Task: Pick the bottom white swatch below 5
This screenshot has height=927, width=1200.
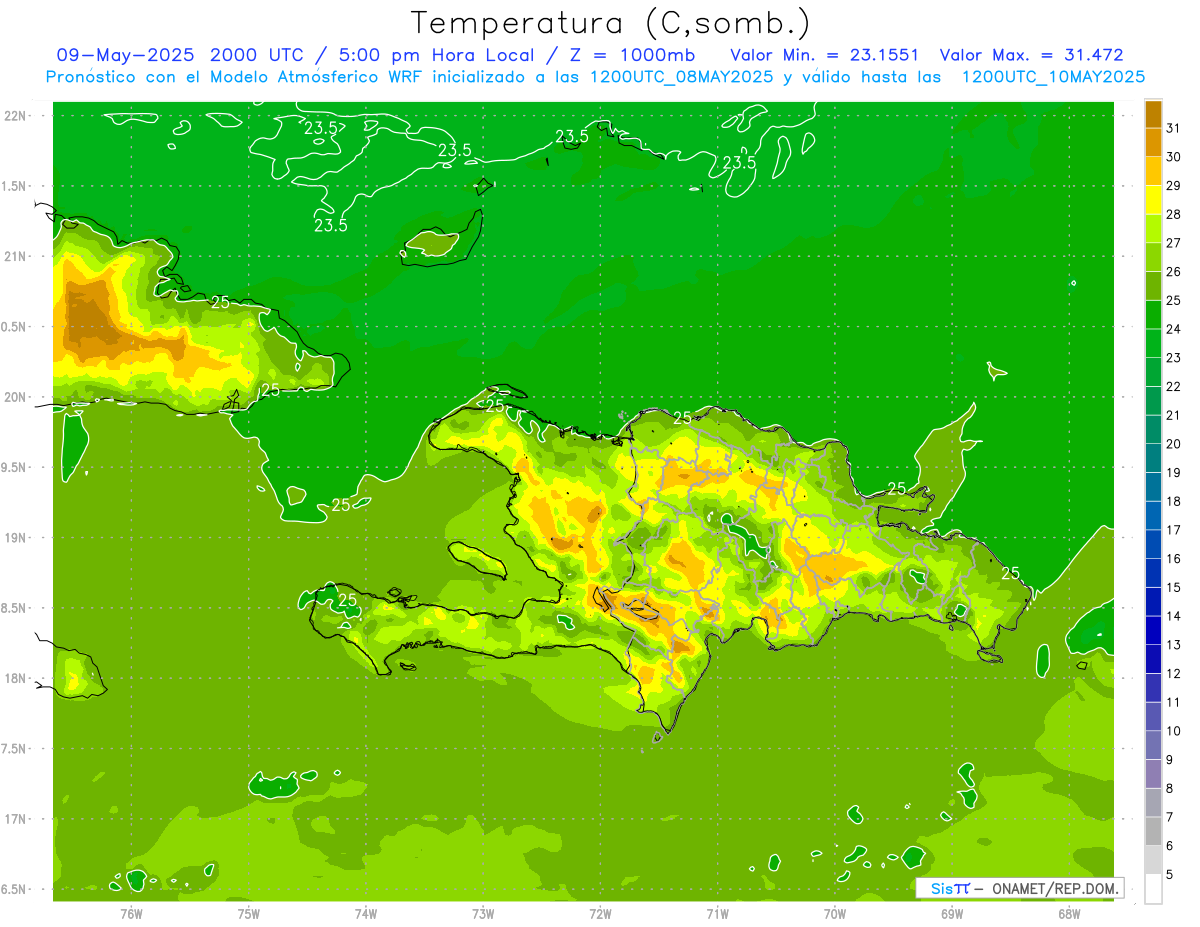Action: (1153, 889)
